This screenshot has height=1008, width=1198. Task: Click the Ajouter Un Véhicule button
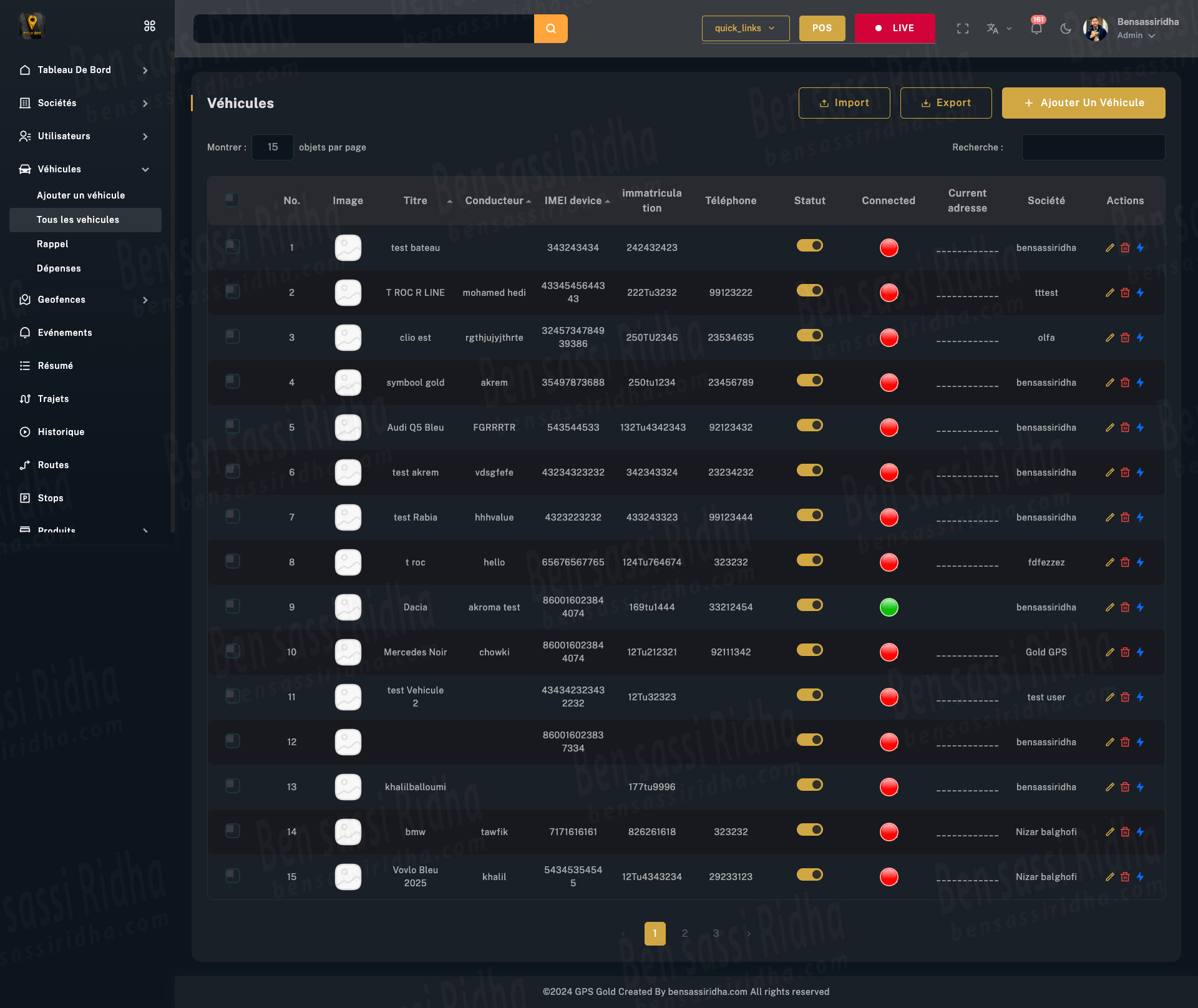coord(1083,103)
